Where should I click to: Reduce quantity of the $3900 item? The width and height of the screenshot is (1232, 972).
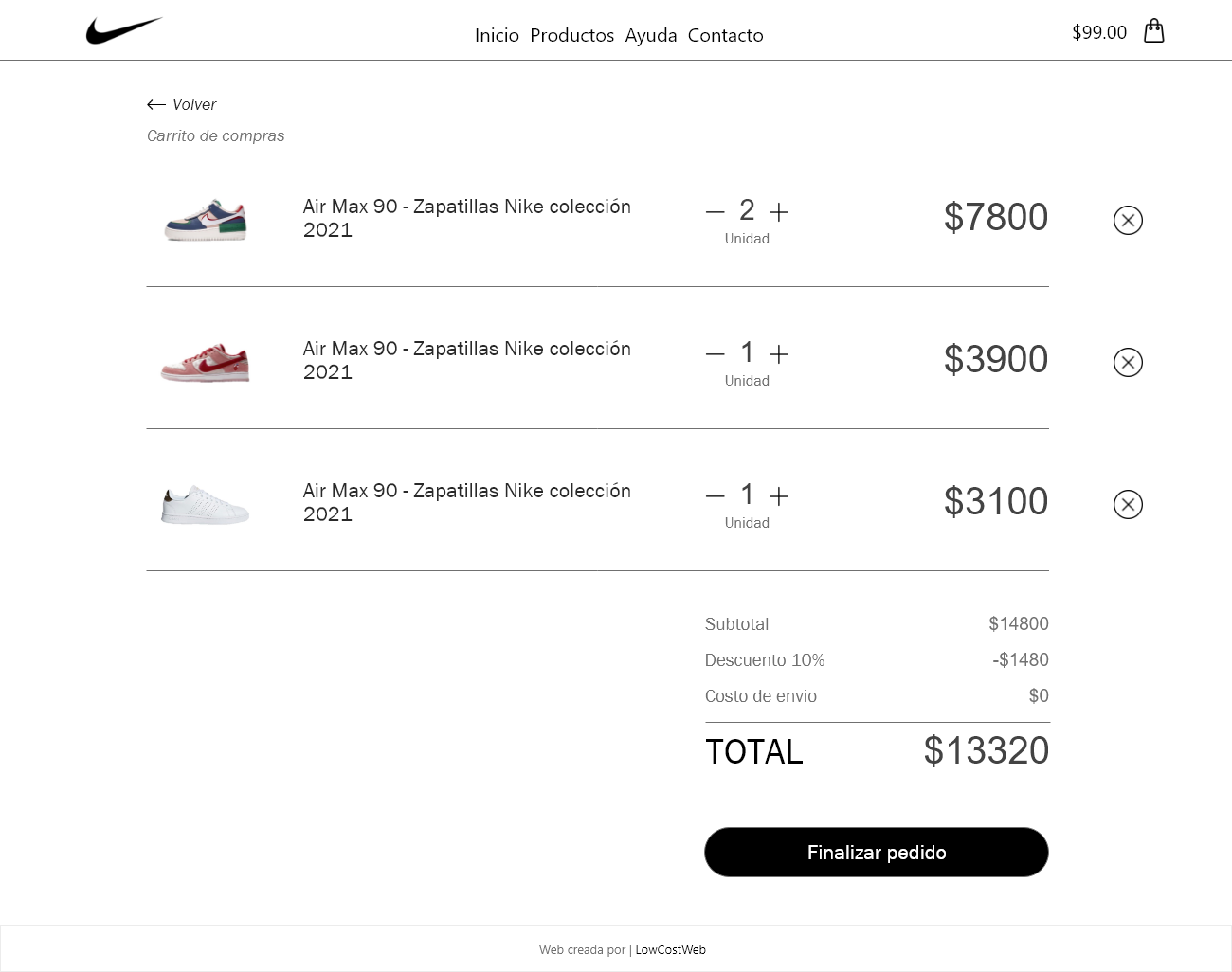click(x=716, y=354)
